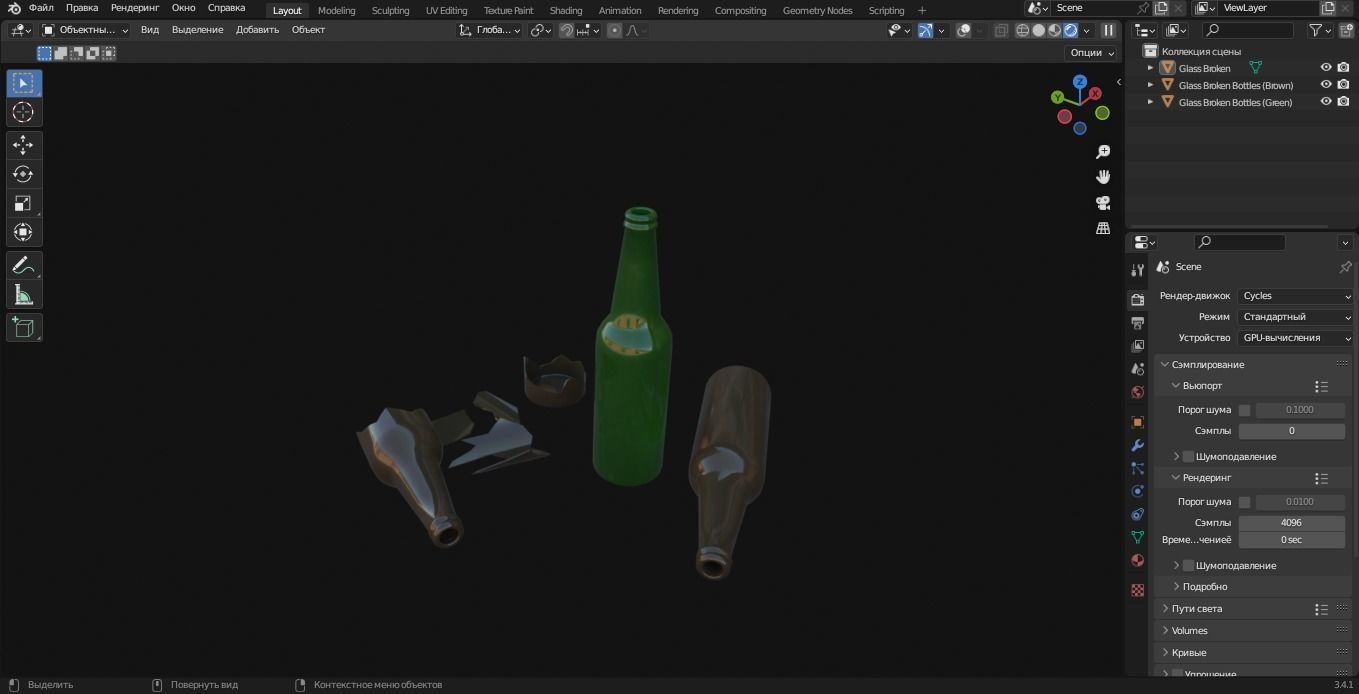The width and height of the screenshot is (1359, 694).
Task: Activate the Annotate tool
Action: pos(22,264)
